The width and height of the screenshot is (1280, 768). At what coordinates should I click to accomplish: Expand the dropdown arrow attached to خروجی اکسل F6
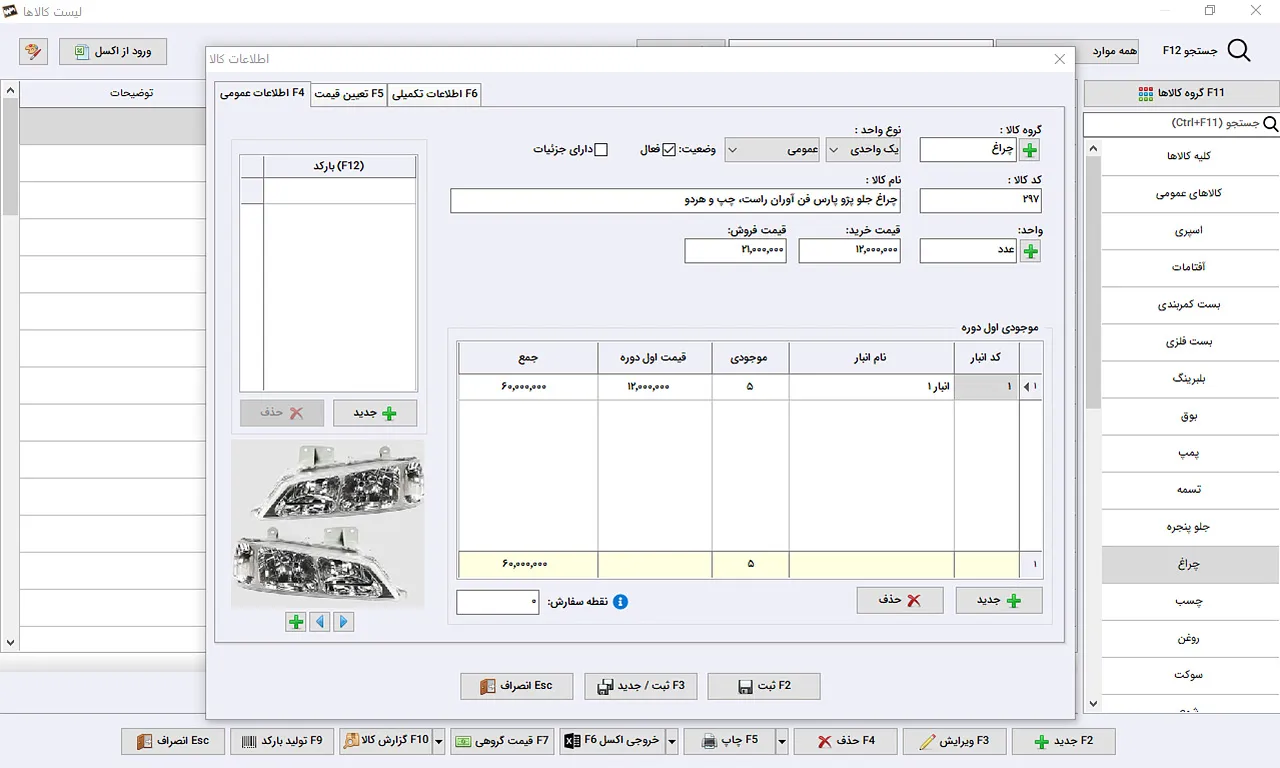pyautogui.click(x=672, y=741)
